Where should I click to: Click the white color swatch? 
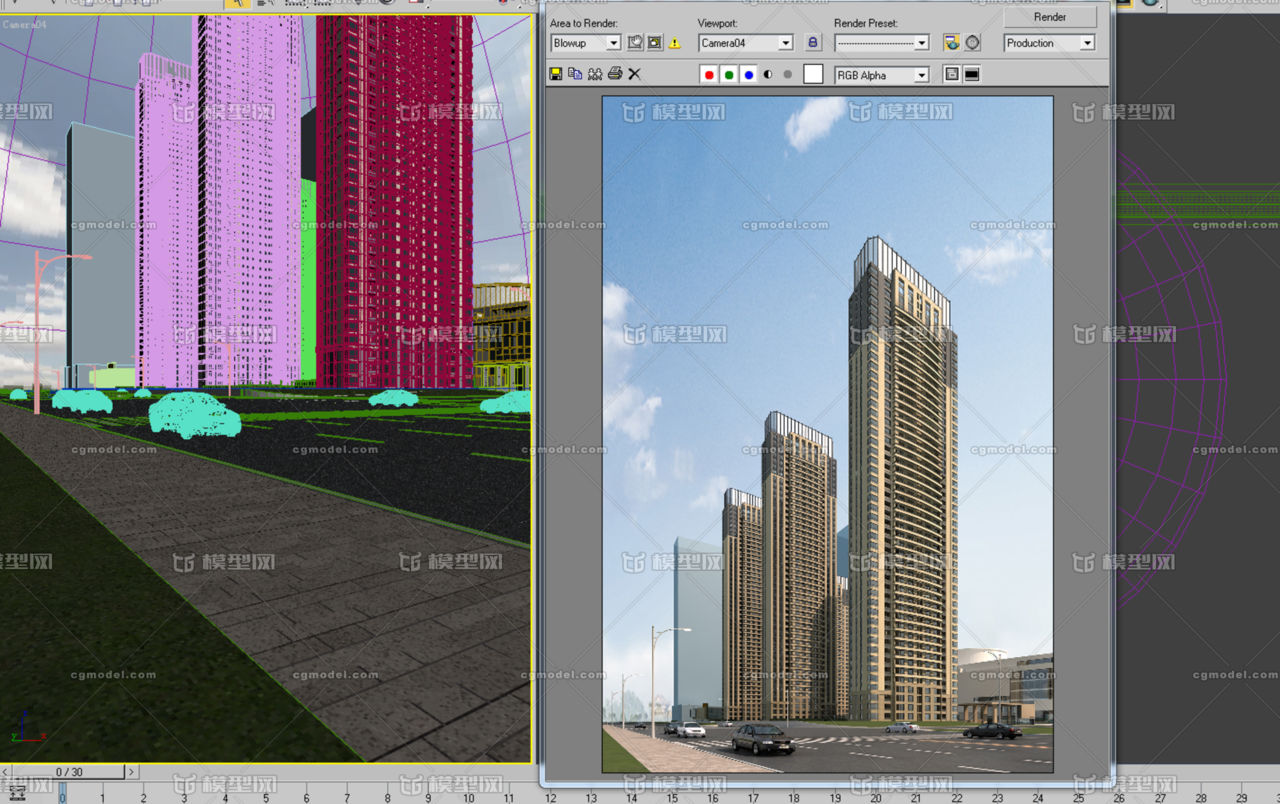(813, 74)
